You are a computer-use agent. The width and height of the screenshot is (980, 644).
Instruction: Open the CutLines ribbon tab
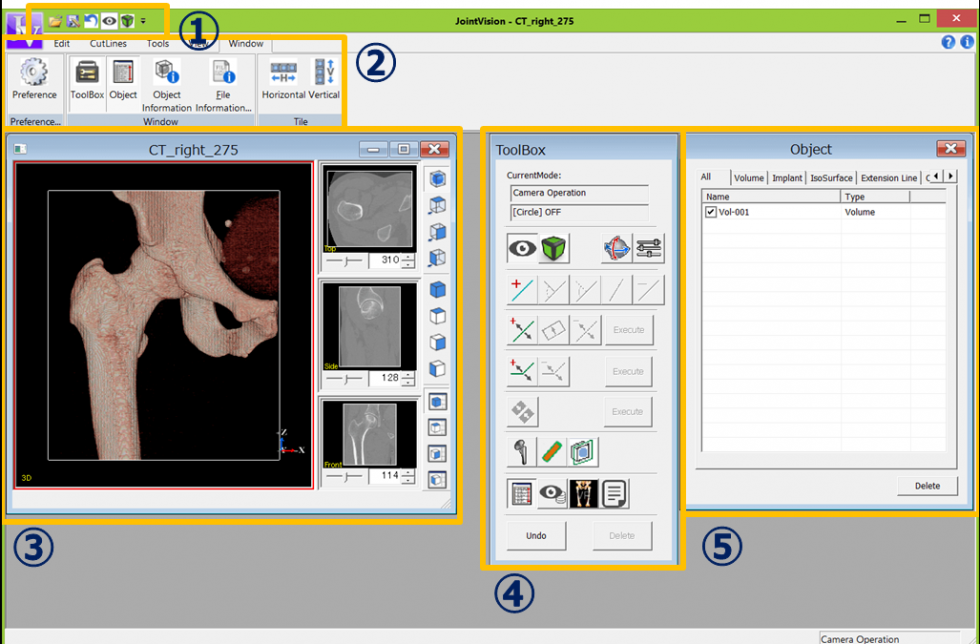click(x=108, y=44)
